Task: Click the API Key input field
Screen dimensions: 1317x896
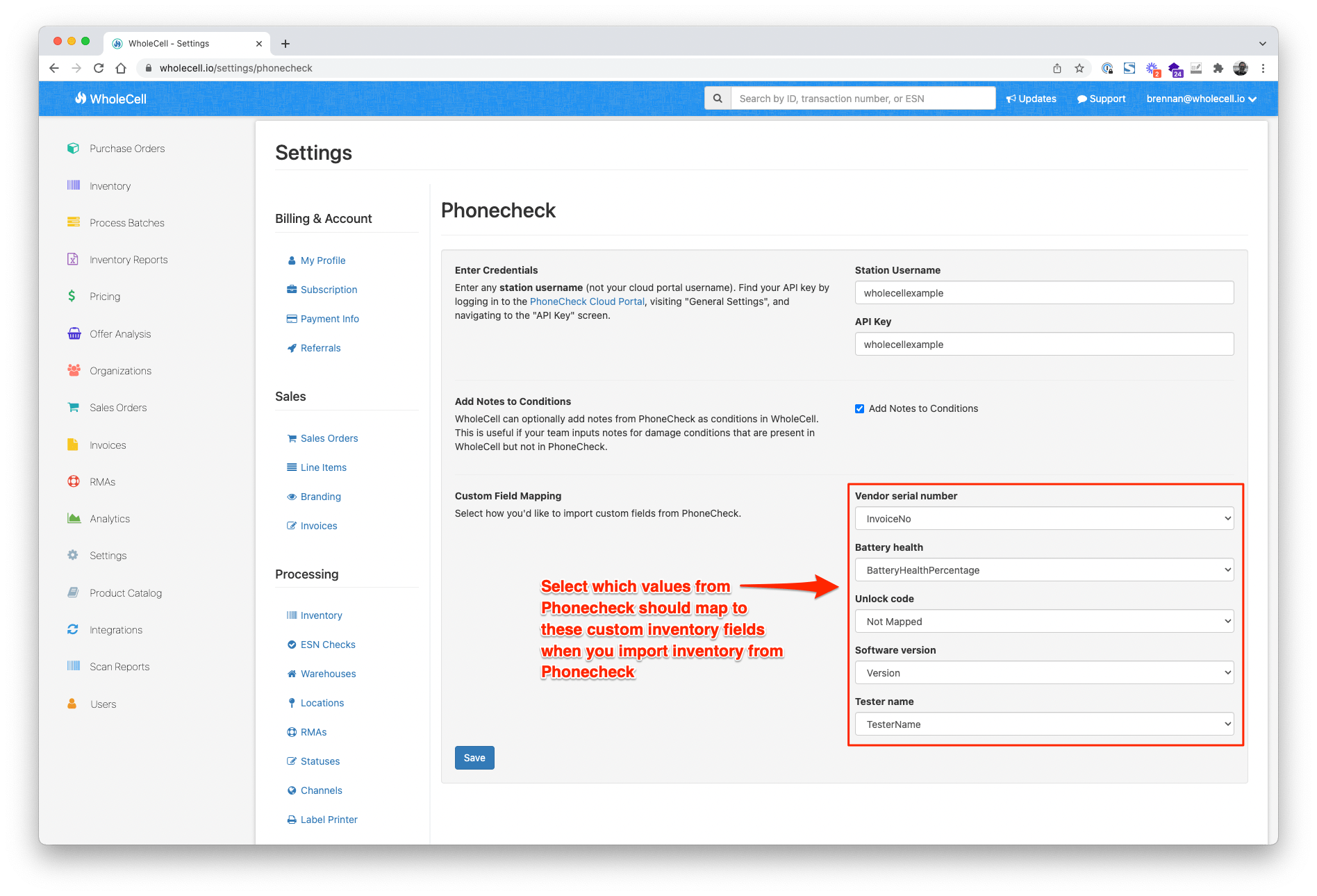Action: 1044,344
